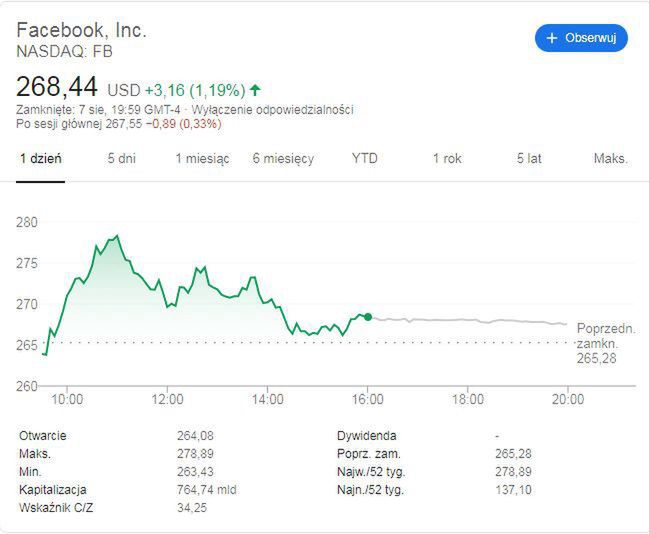Click the Facebook, Inc. company title
649x534 pixels.
point(81,30)
